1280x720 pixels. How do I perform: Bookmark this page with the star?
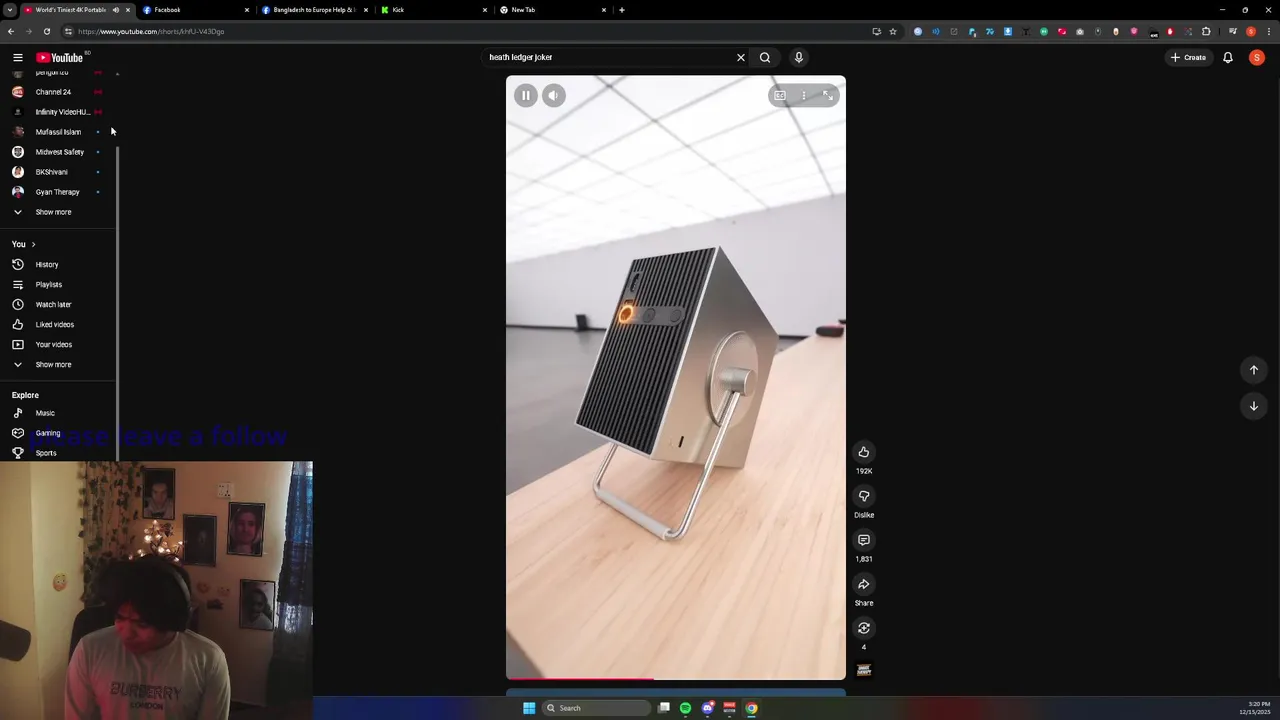893,31
